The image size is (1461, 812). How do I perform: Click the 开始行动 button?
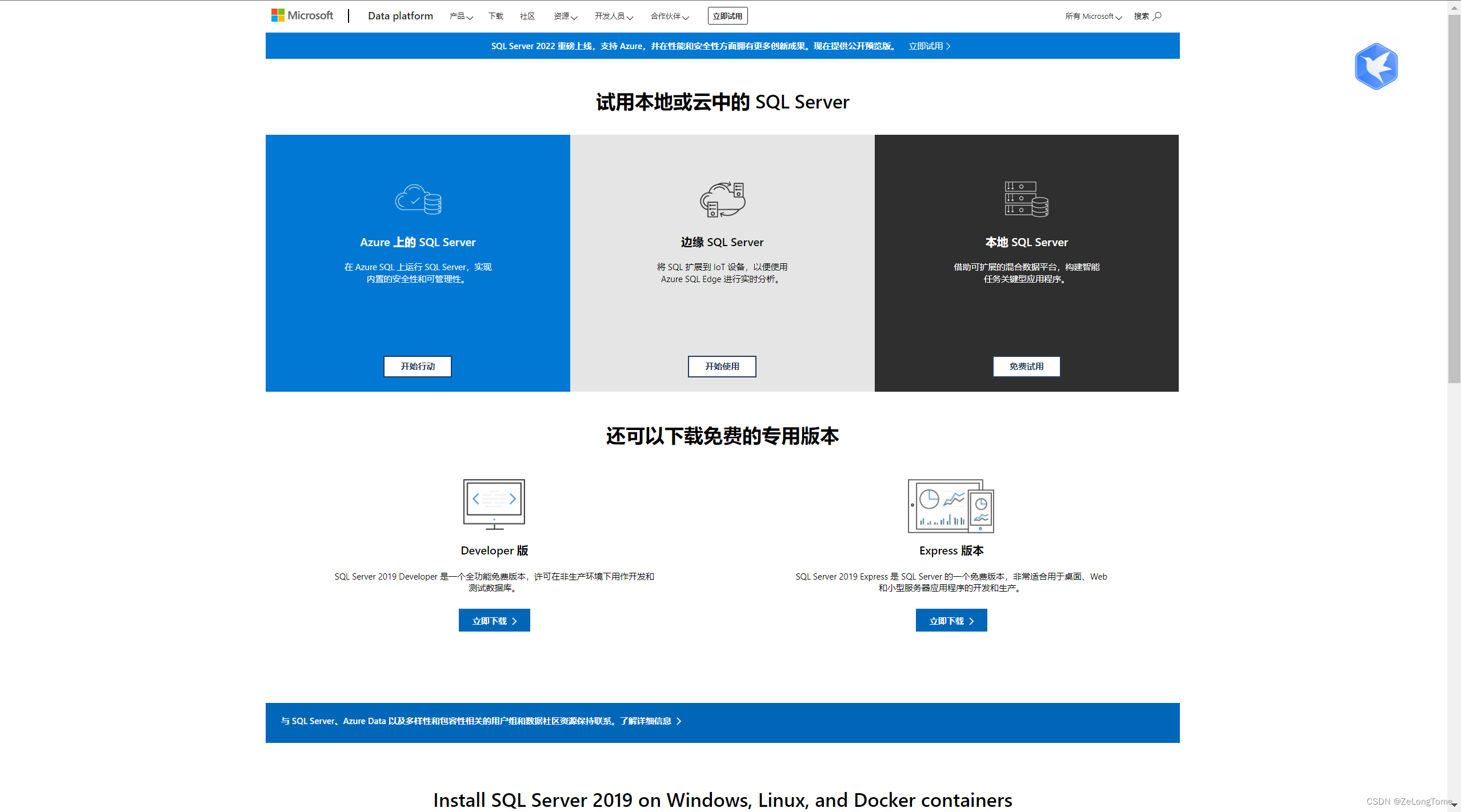tap(418, 367)
